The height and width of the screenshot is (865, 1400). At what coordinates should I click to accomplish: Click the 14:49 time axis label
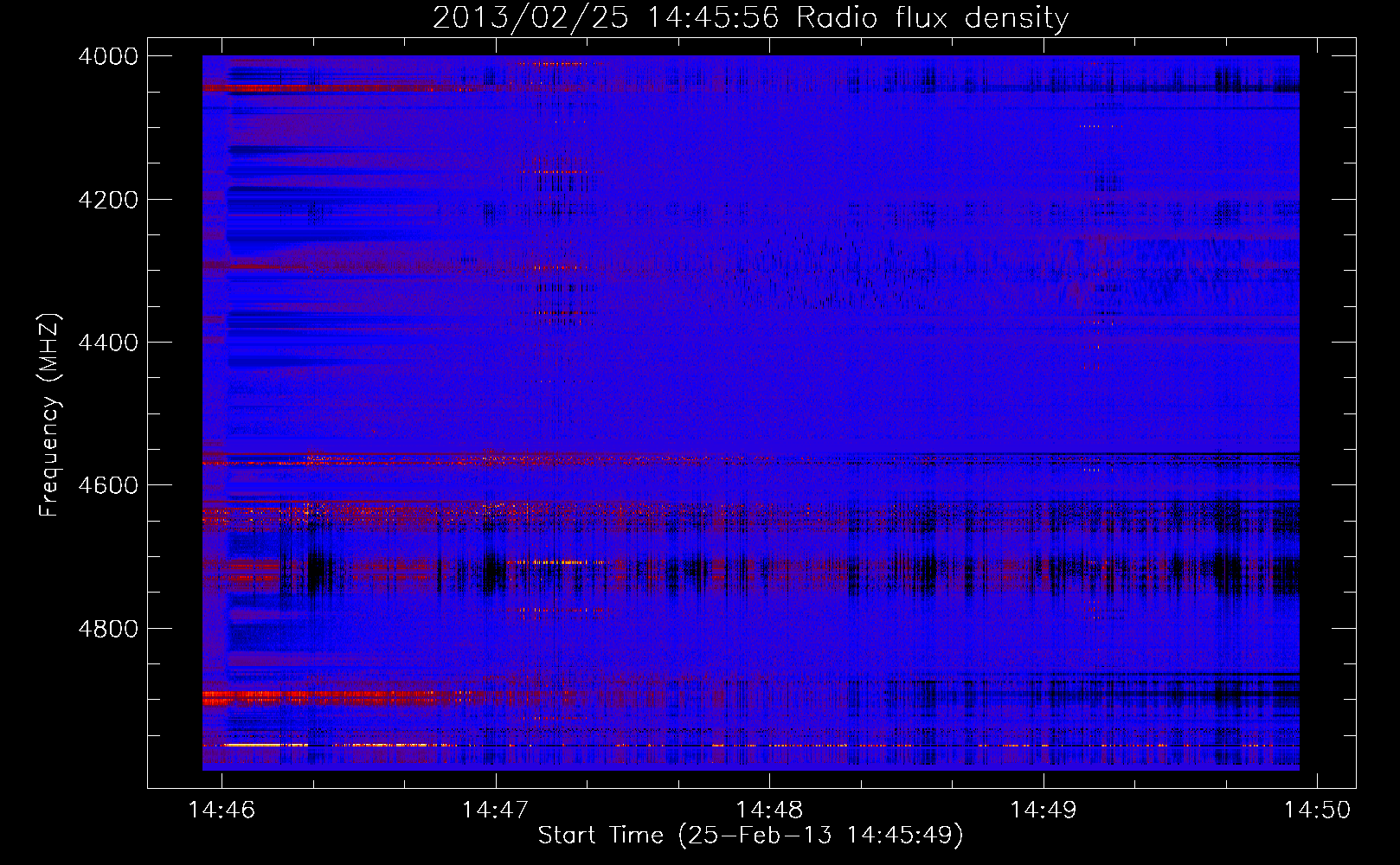tap(1044, 810)
